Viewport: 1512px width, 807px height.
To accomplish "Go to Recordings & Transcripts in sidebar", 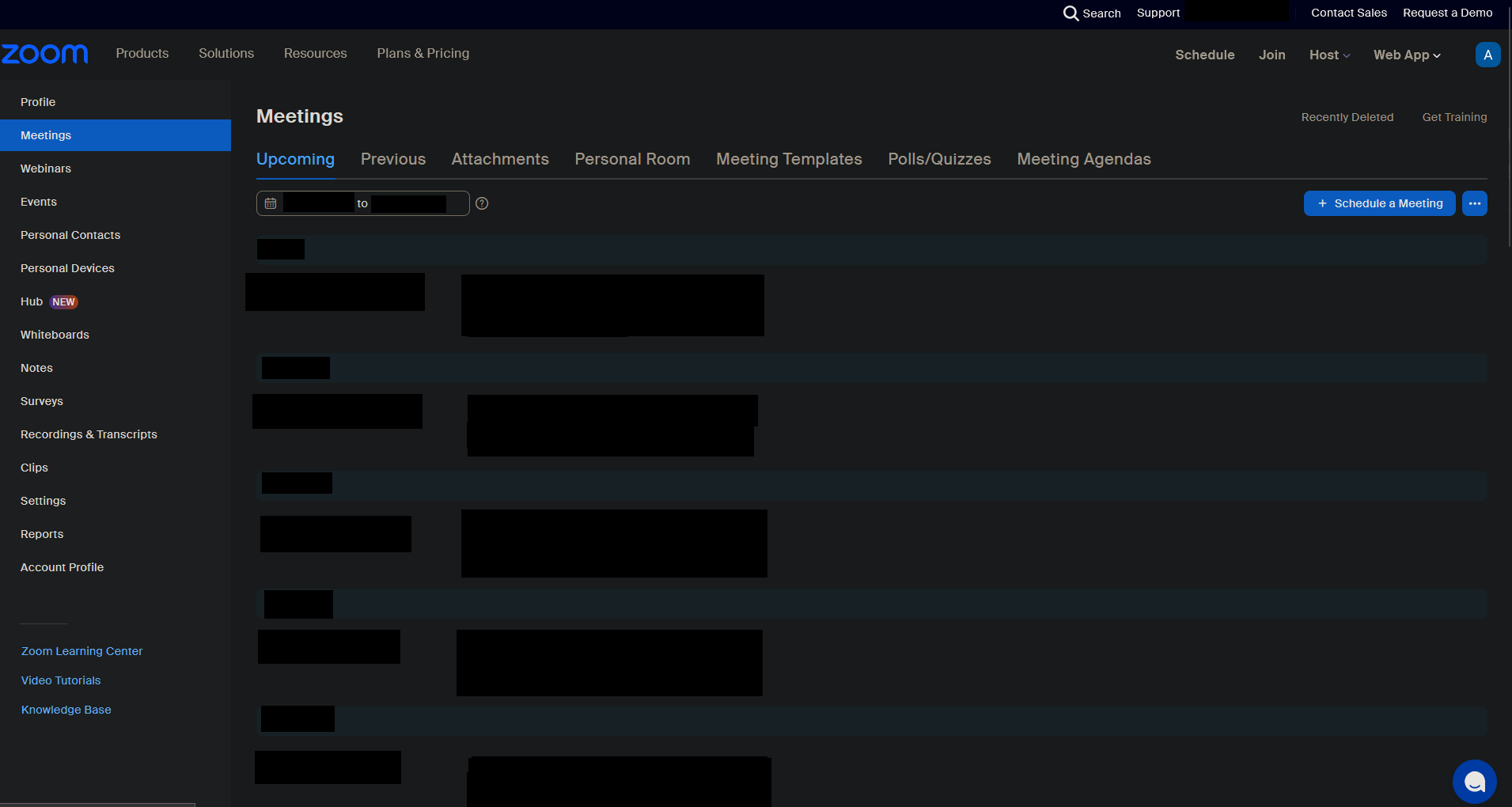I will click(89, 434).
